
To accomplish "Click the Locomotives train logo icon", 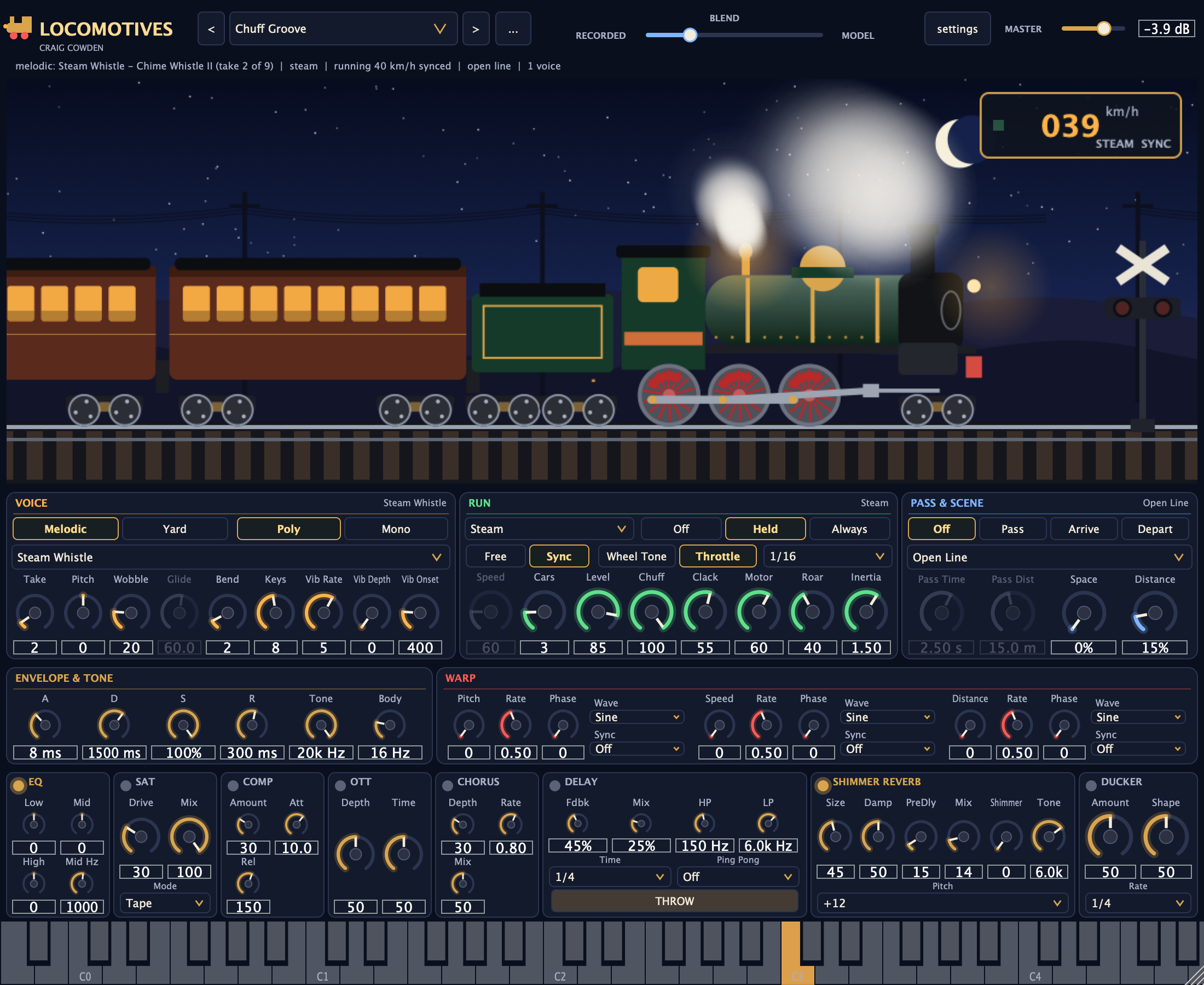I will (18, 28).
